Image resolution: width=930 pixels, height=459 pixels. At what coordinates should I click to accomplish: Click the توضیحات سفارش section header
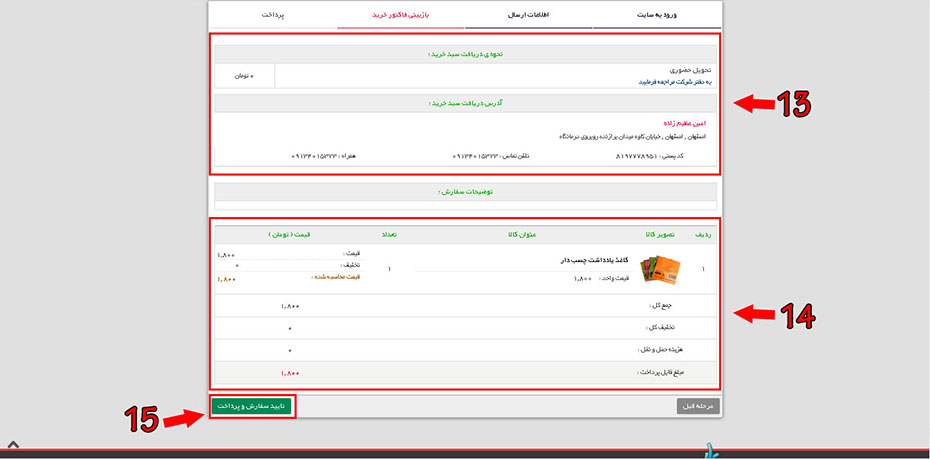(x=465, y=191)
